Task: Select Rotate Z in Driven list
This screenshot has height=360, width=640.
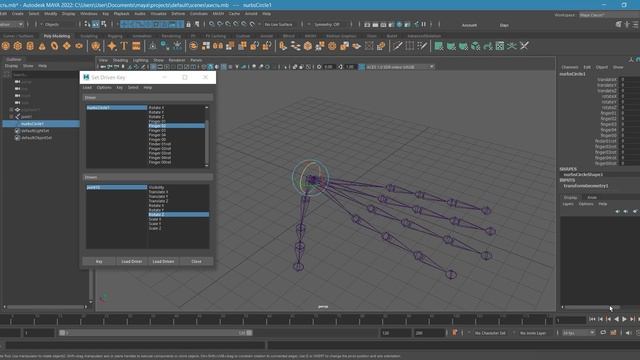Action: coord(178,214)
